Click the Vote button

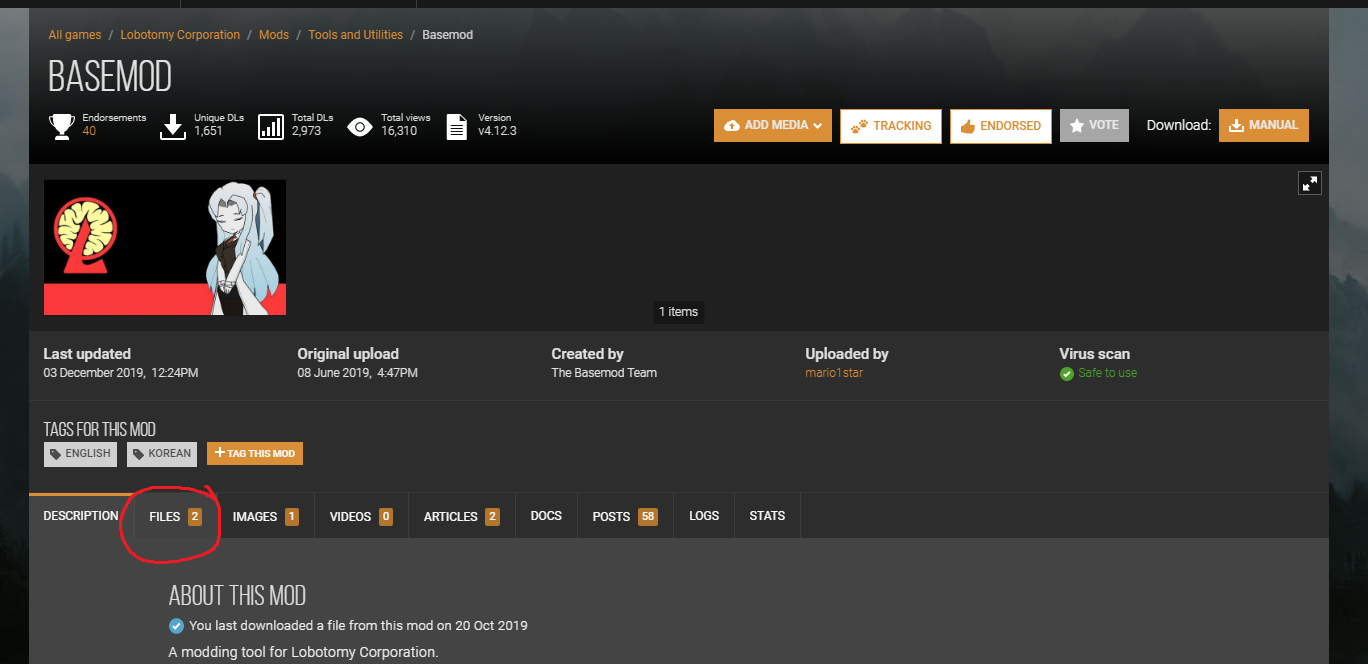click(1094, 125)
